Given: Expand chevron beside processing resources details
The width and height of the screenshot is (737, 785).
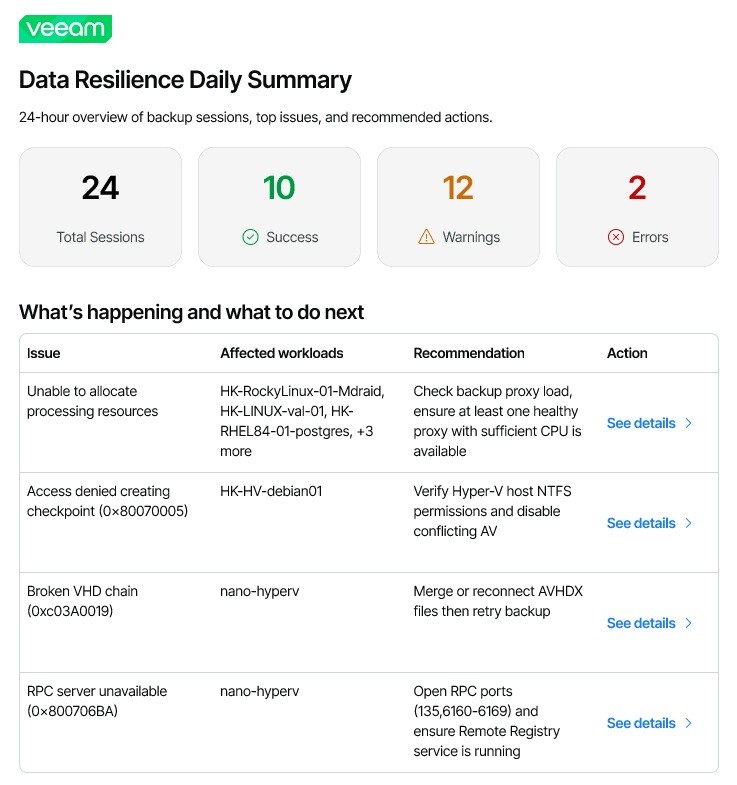Looking at the screenshot, I should [x=688, y=423].
